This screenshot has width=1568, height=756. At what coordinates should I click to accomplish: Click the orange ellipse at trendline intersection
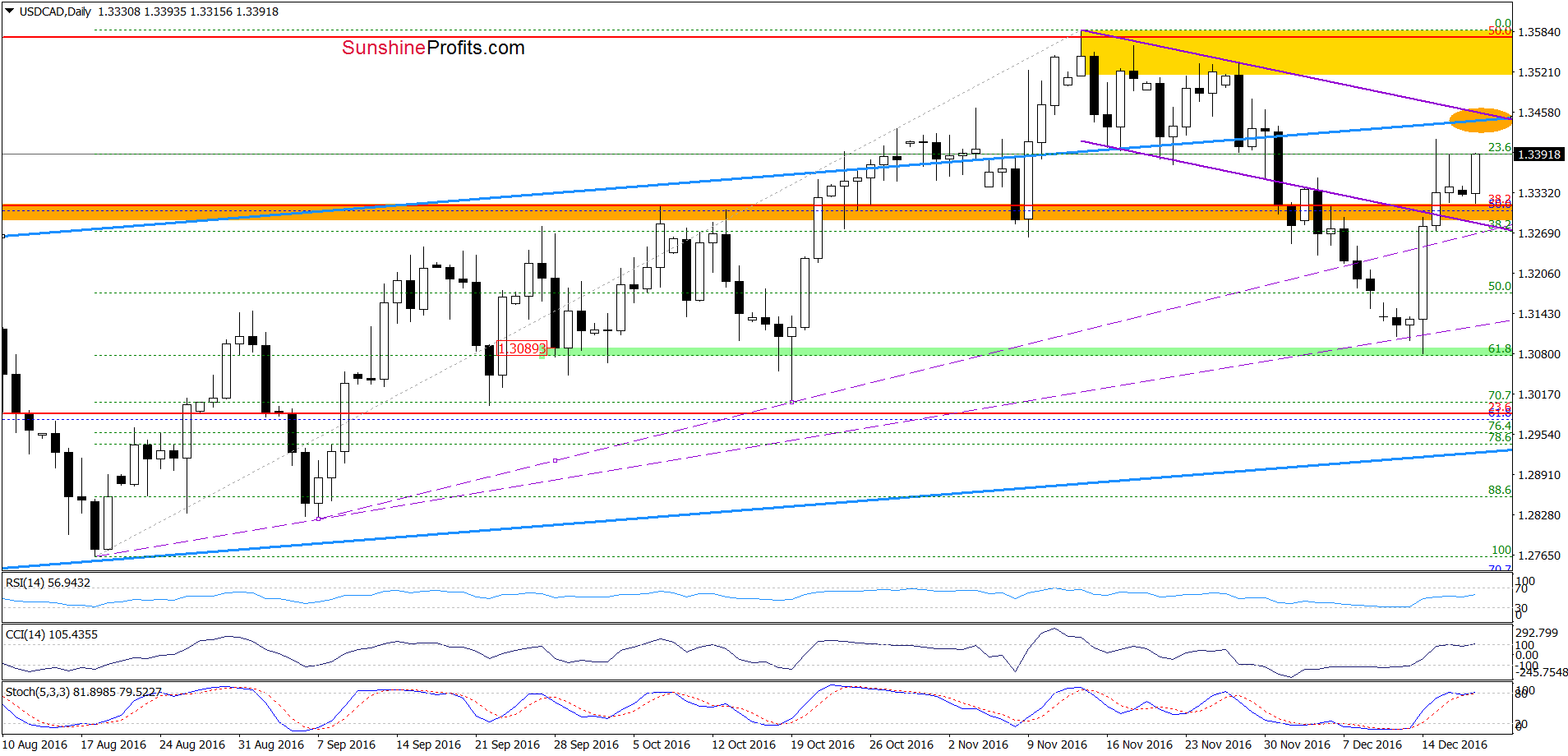[1480, 120]
